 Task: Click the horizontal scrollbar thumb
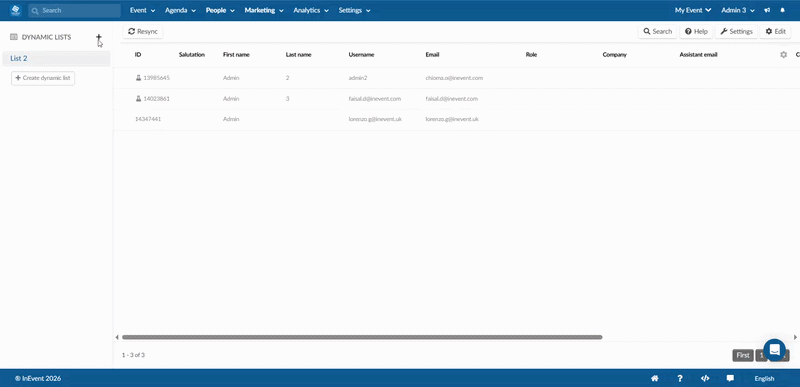pyautogui.click(x=362, y=337)
